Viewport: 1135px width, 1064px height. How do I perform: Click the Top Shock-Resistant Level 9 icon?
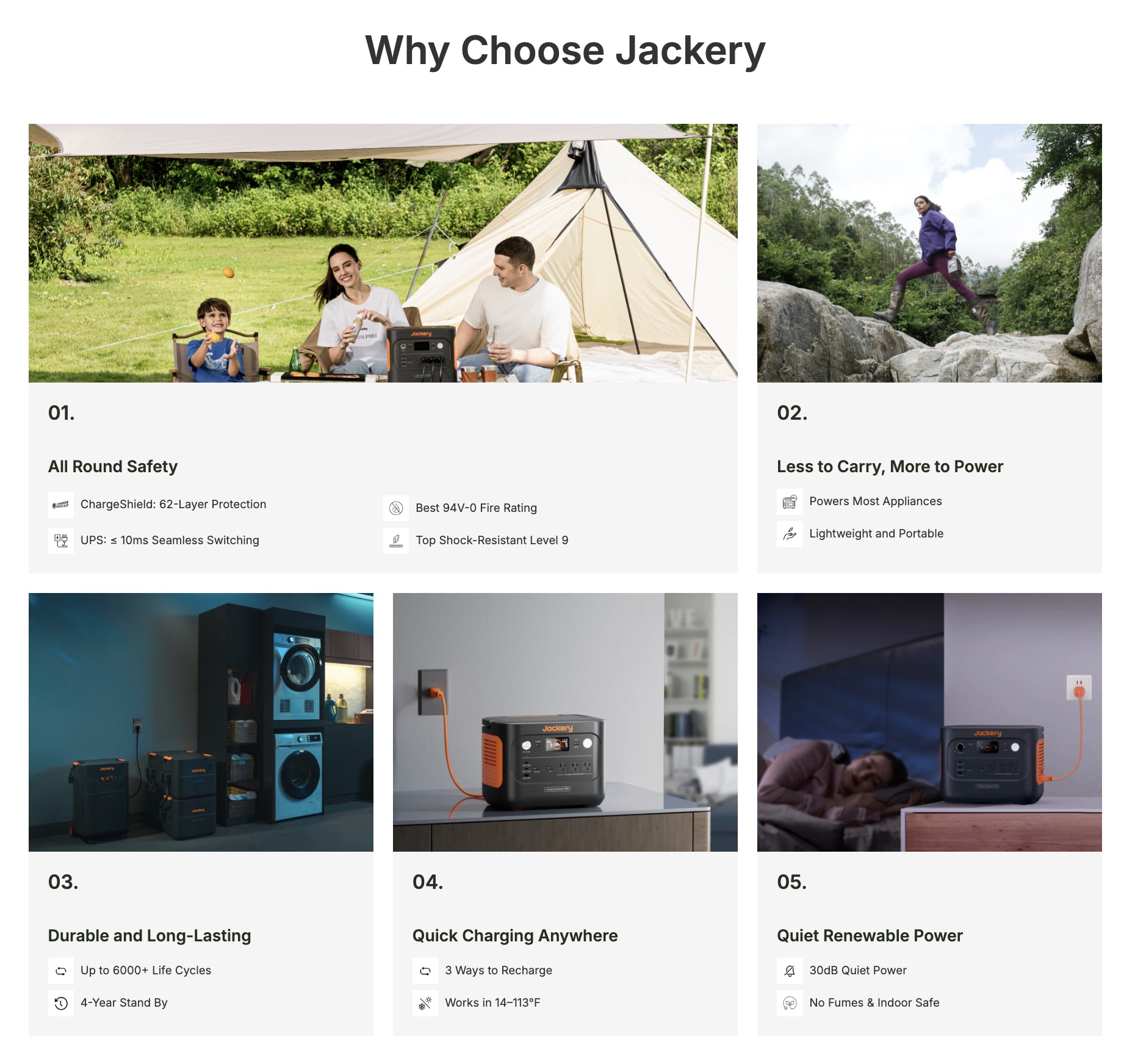(396, 541)
